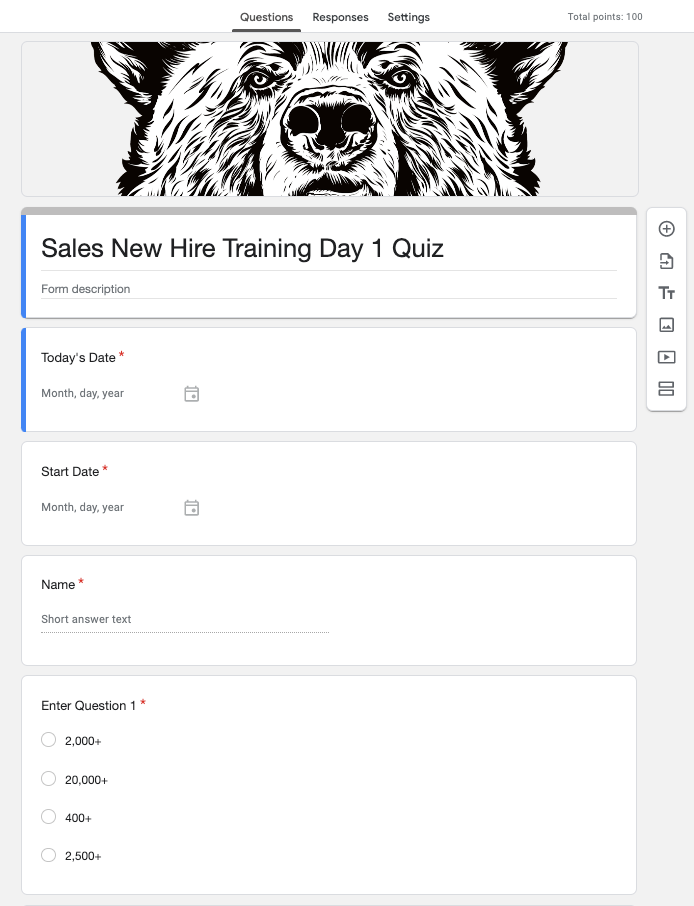Go to the Questions tab

tap(266, 17)
